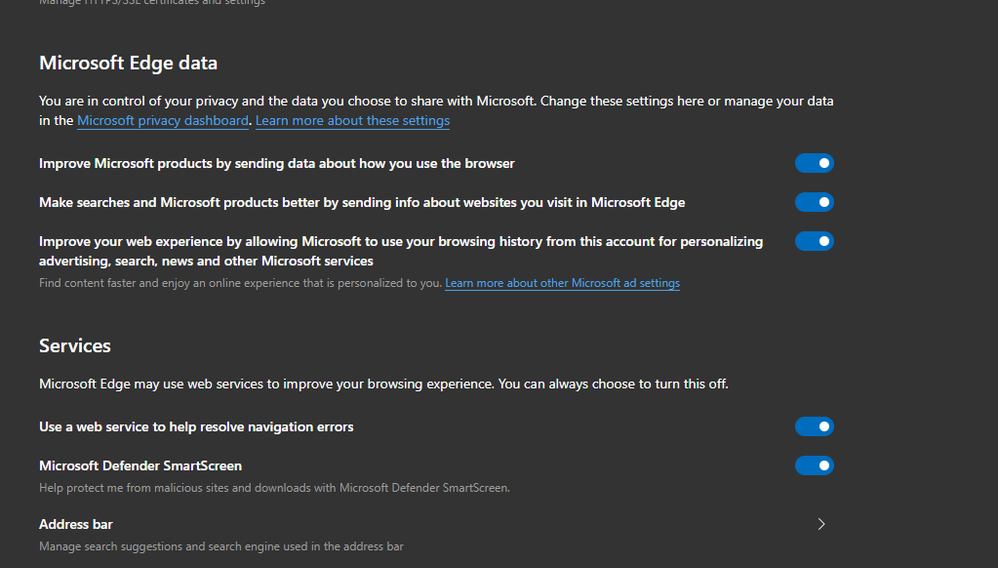Click the Use a web service label text

pos(196,427)
